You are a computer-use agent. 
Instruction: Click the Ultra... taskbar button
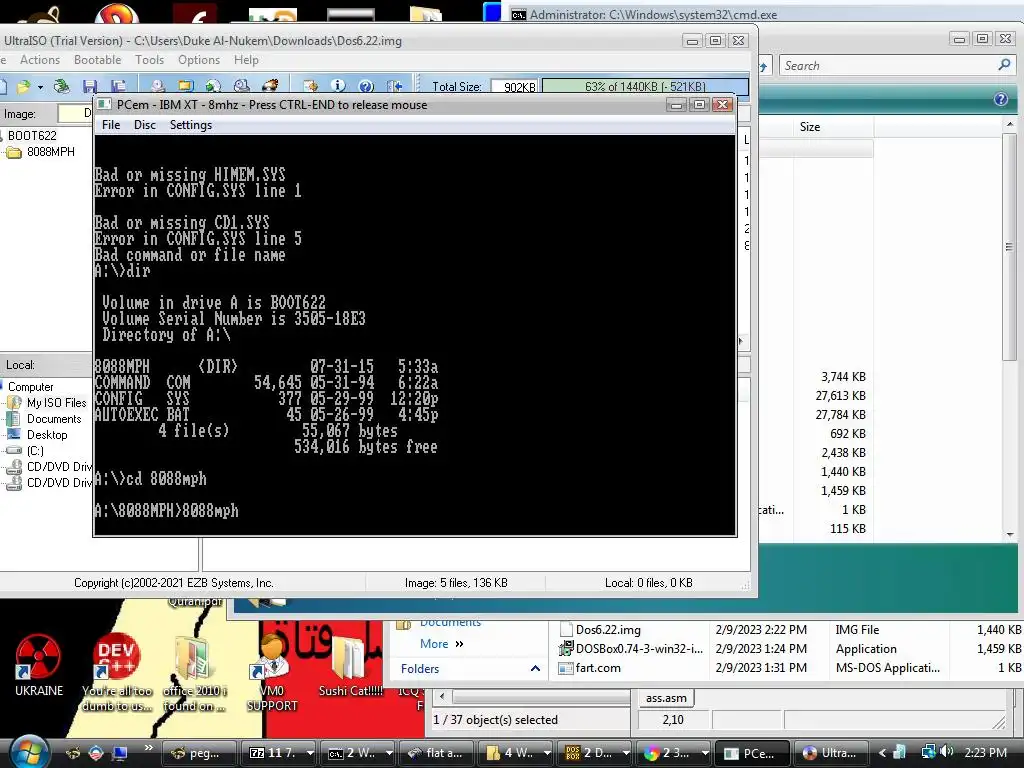[x=829, y=753]
